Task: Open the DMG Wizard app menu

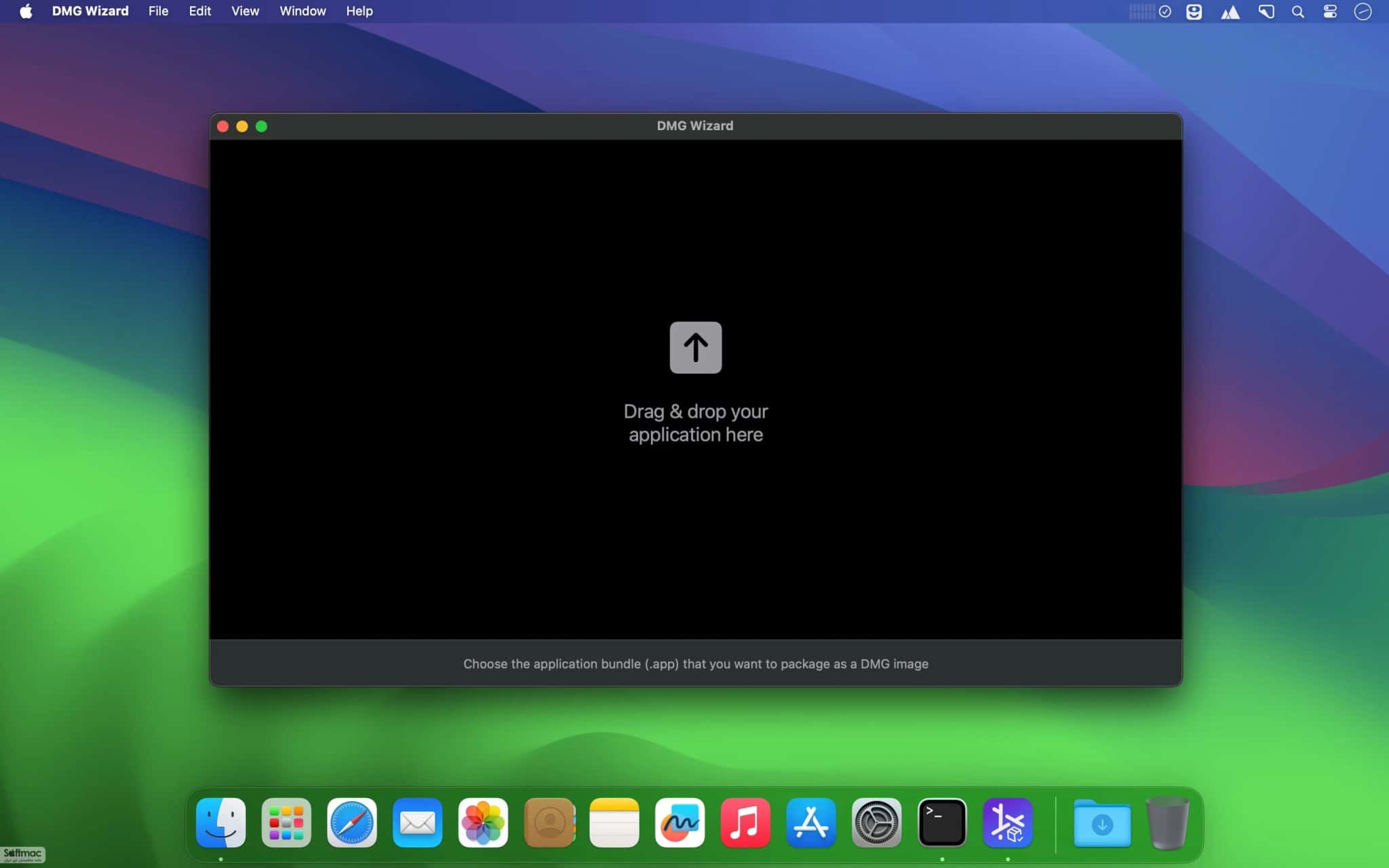Action: (x=90, y=11)
